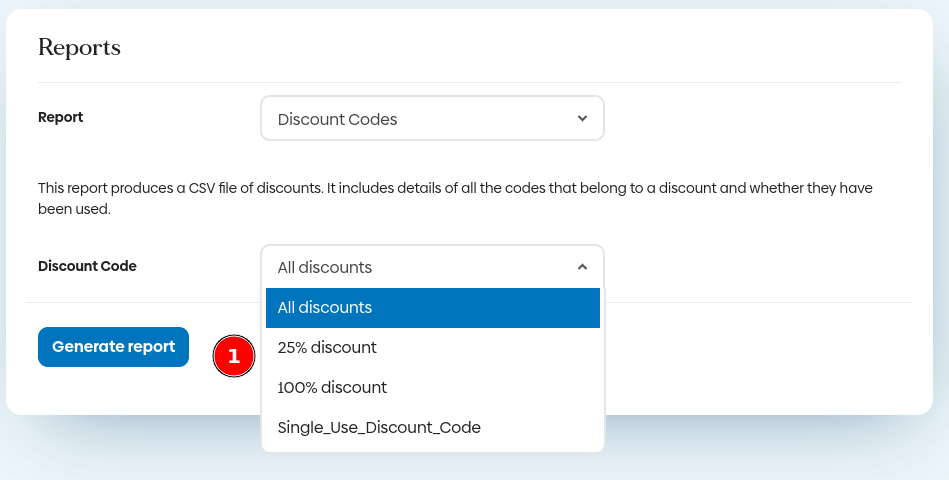Click the divider line below Reports heading
The width and height of the screenshot is (949, 480).
pyautogui.click(x=469, y=82)
